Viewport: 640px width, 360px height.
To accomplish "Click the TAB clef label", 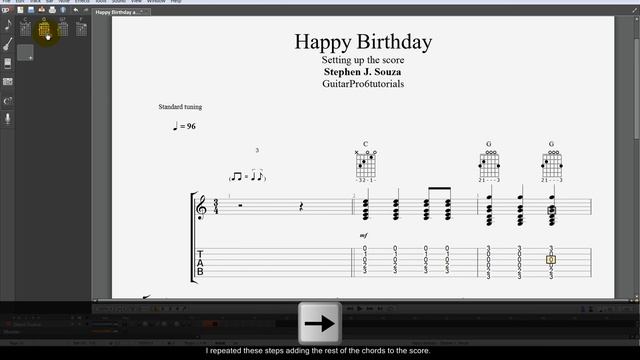I will coord(200,262).
